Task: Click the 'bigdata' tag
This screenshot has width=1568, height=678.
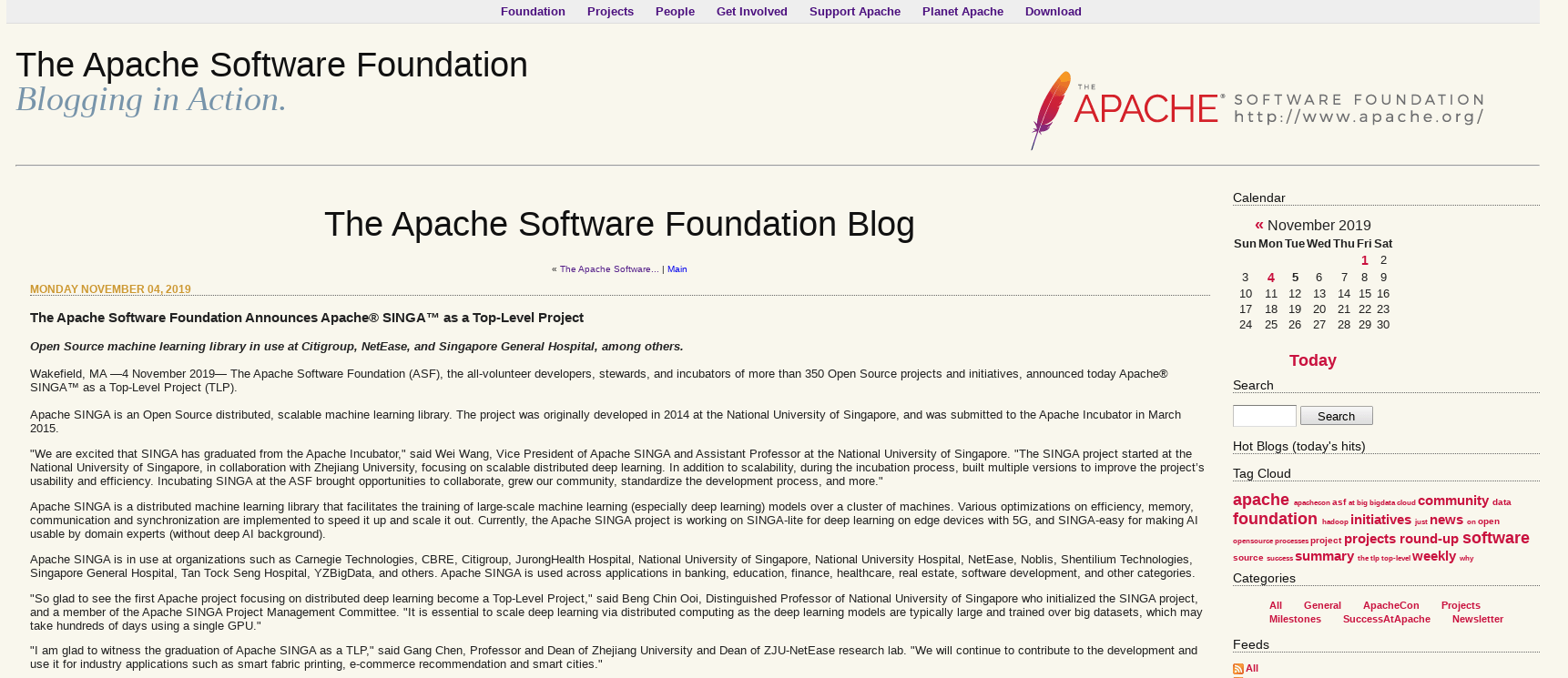Action: click(1381, 503)
